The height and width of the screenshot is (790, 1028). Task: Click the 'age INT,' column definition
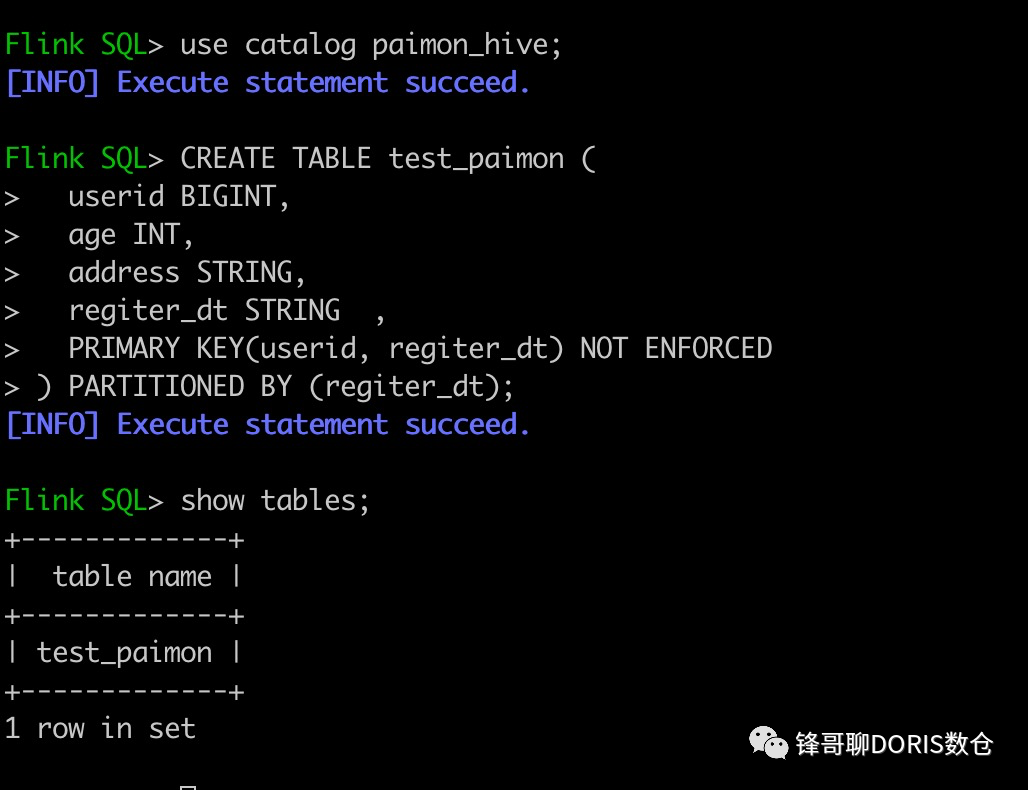click(131, 235)
